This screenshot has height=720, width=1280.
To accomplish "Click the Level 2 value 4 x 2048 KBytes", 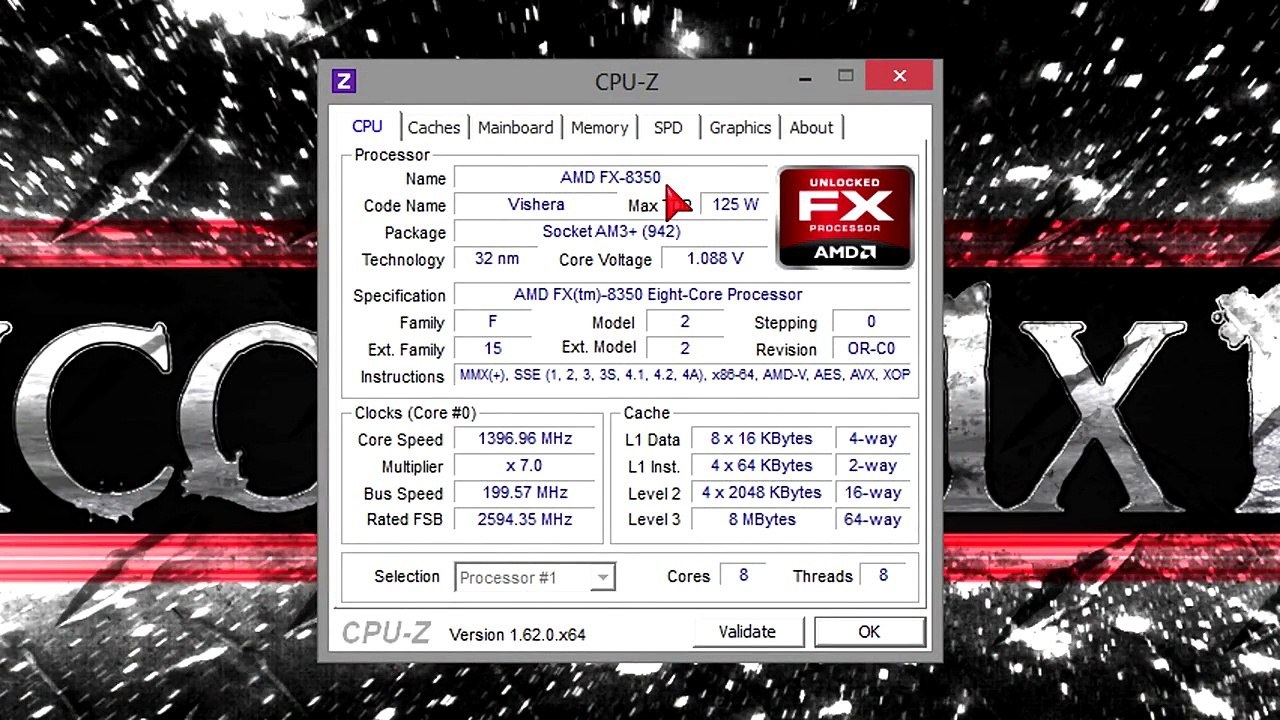I will tap(761, 493).
